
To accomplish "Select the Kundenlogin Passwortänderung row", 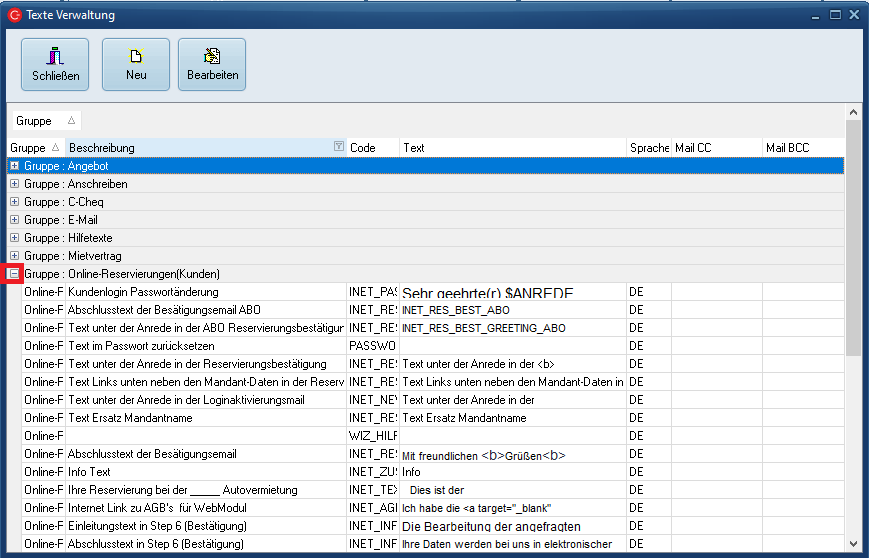I will point(200,292).
